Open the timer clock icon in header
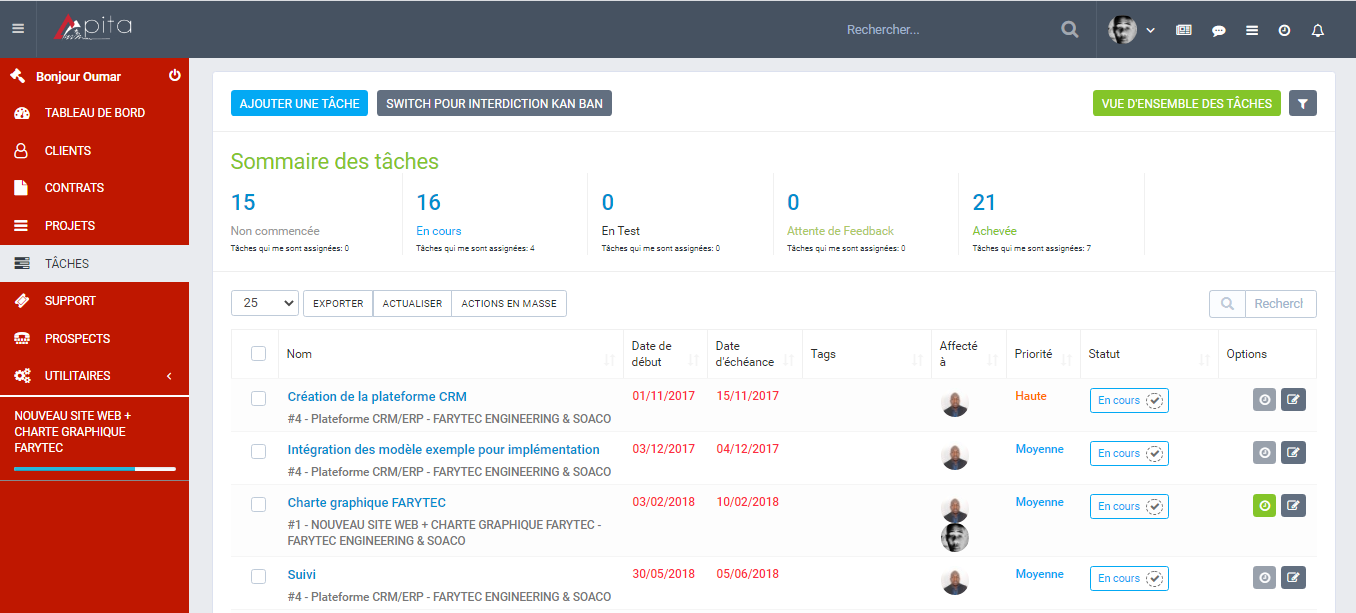This screenshot has width=1356, height=613. (x=1285, y=31)
